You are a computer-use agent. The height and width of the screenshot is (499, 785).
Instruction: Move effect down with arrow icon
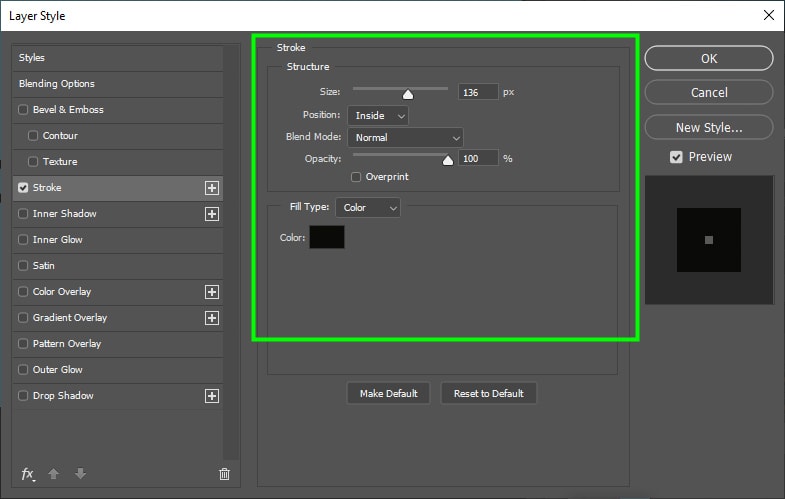tap(80, 473)
